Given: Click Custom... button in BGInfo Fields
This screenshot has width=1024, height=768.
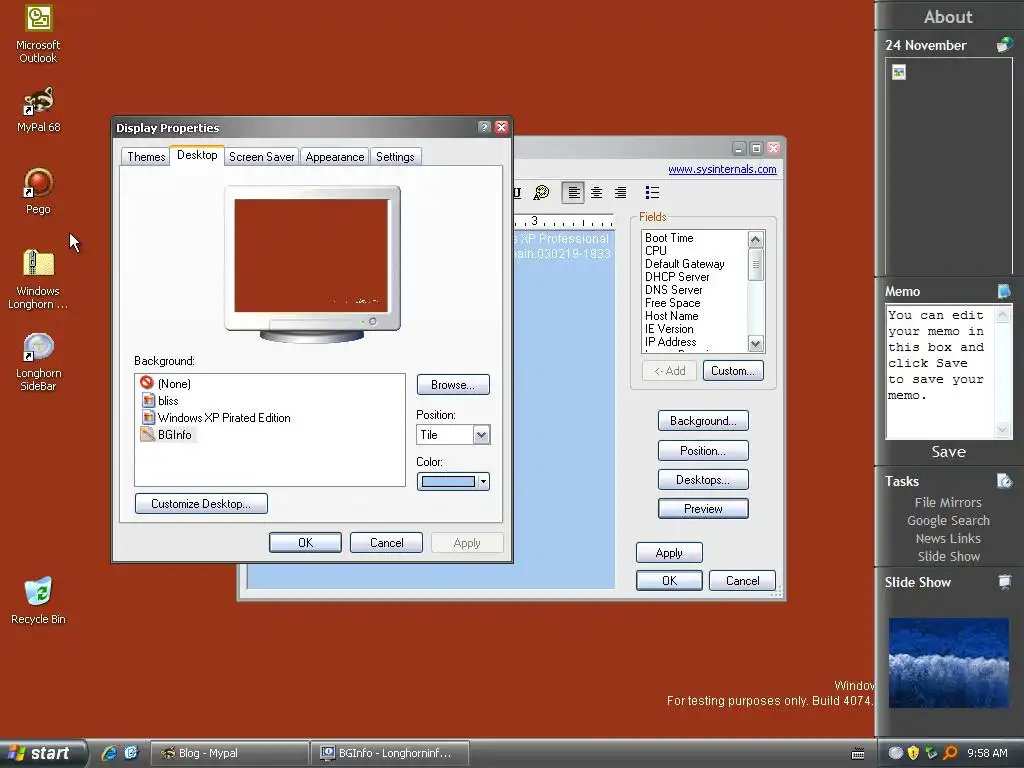Looking at the screenshot, I should [733, 371].
